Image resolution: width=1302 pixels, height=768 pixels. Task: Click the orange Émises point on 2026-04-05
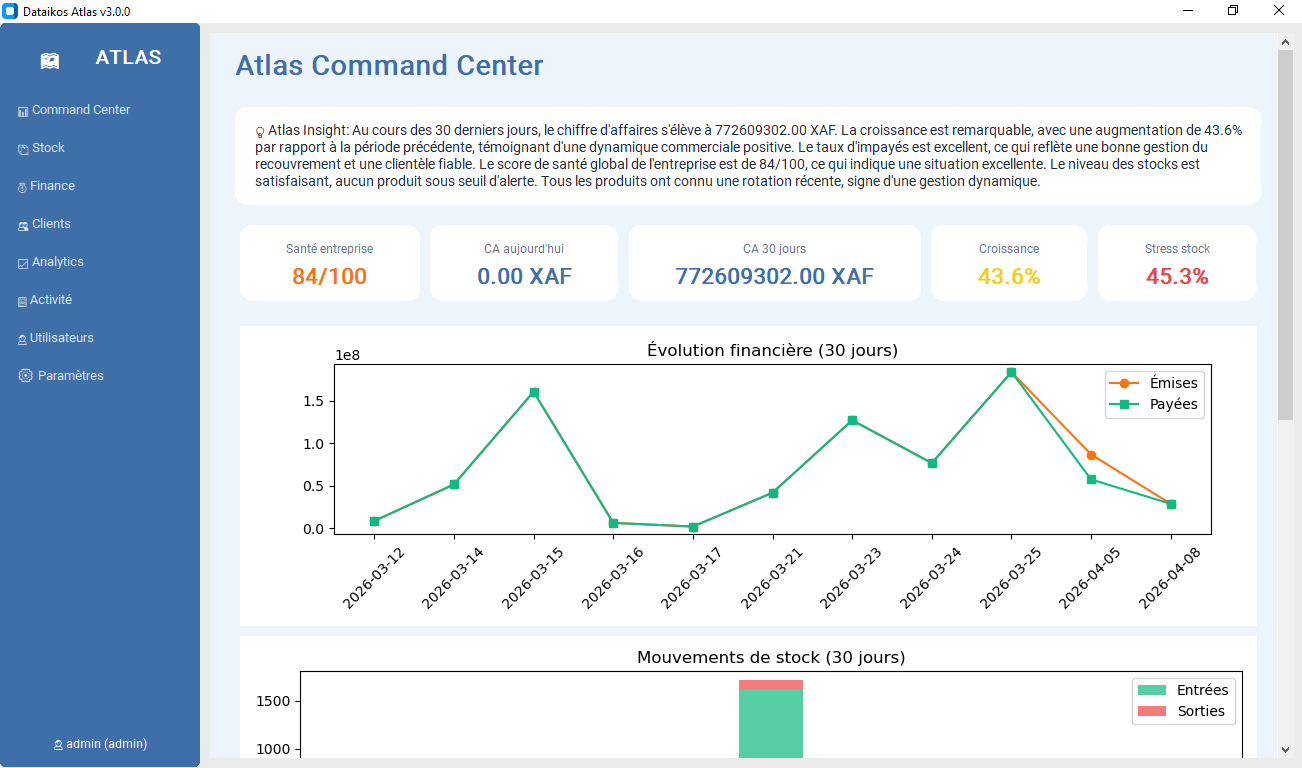pyautogui.click(x=1091, y=455)
